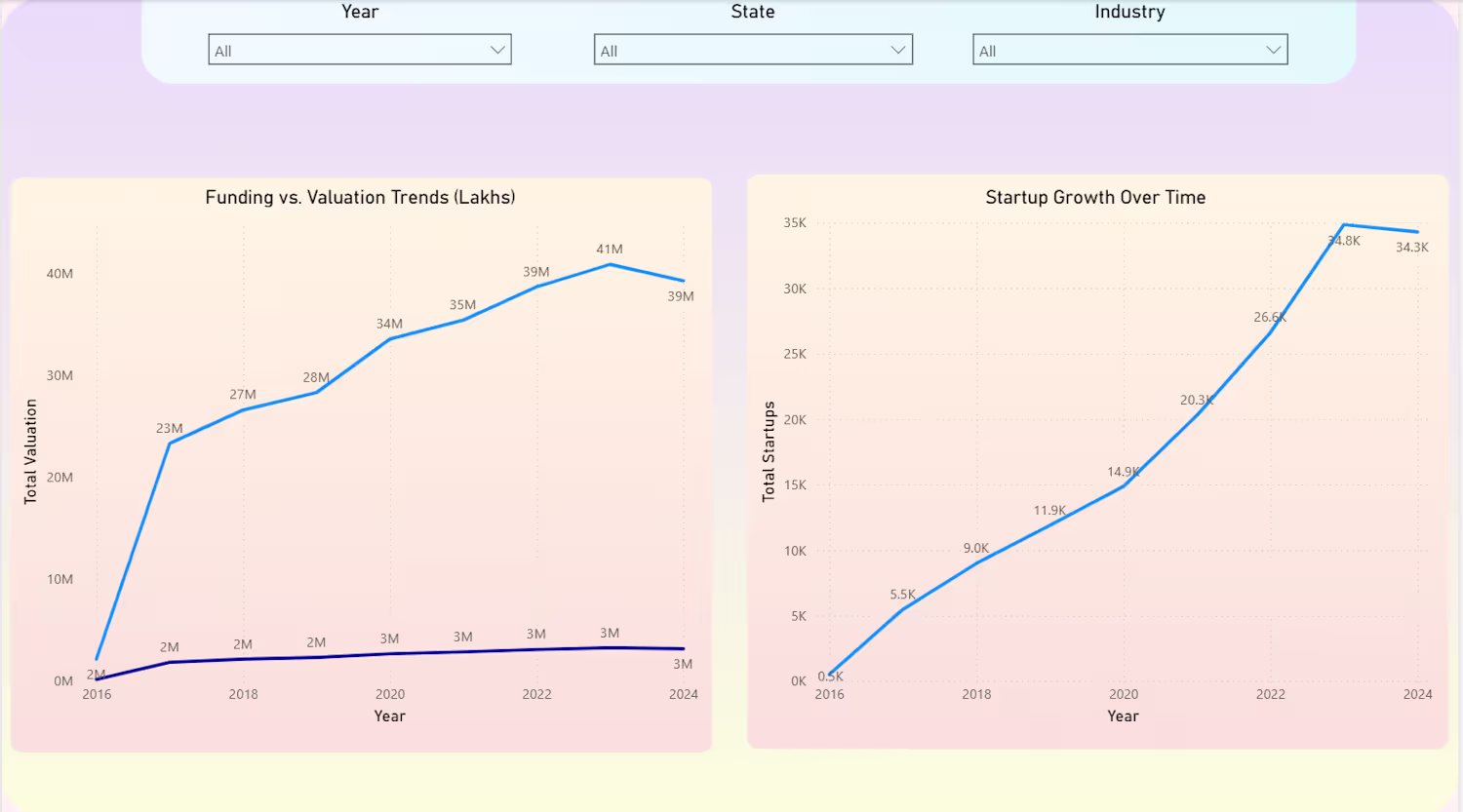The height and width of the screenshot is (812, 1463).
Task: Click the Year slicer header label
Action: [x=360, y=12]
